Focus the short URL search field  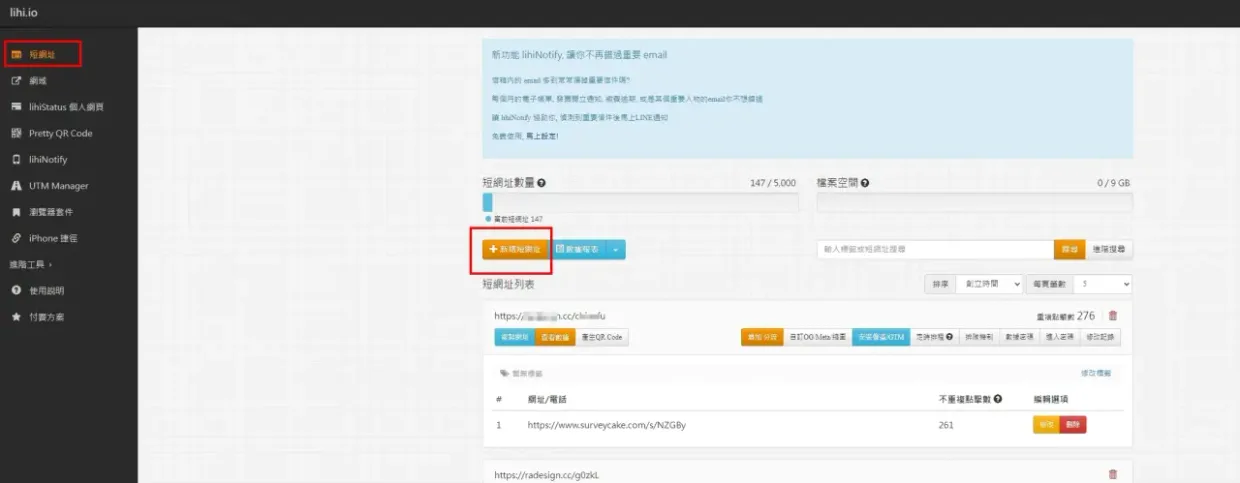[935, 249]
